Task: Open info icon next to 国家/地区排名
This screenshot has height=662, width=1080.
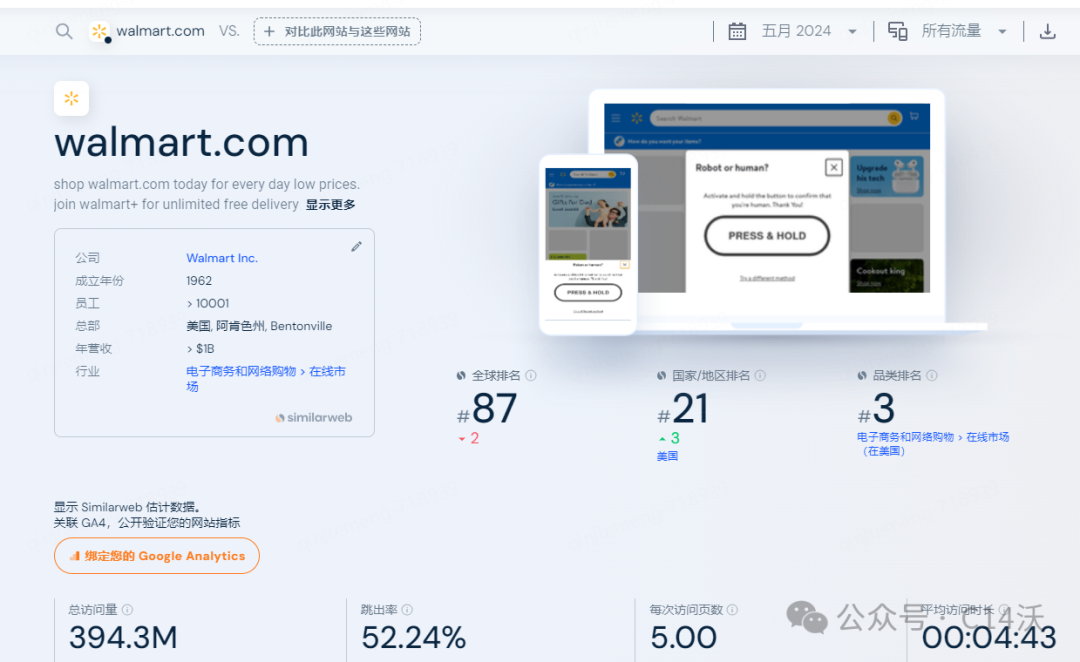Action: pos(760,375)
